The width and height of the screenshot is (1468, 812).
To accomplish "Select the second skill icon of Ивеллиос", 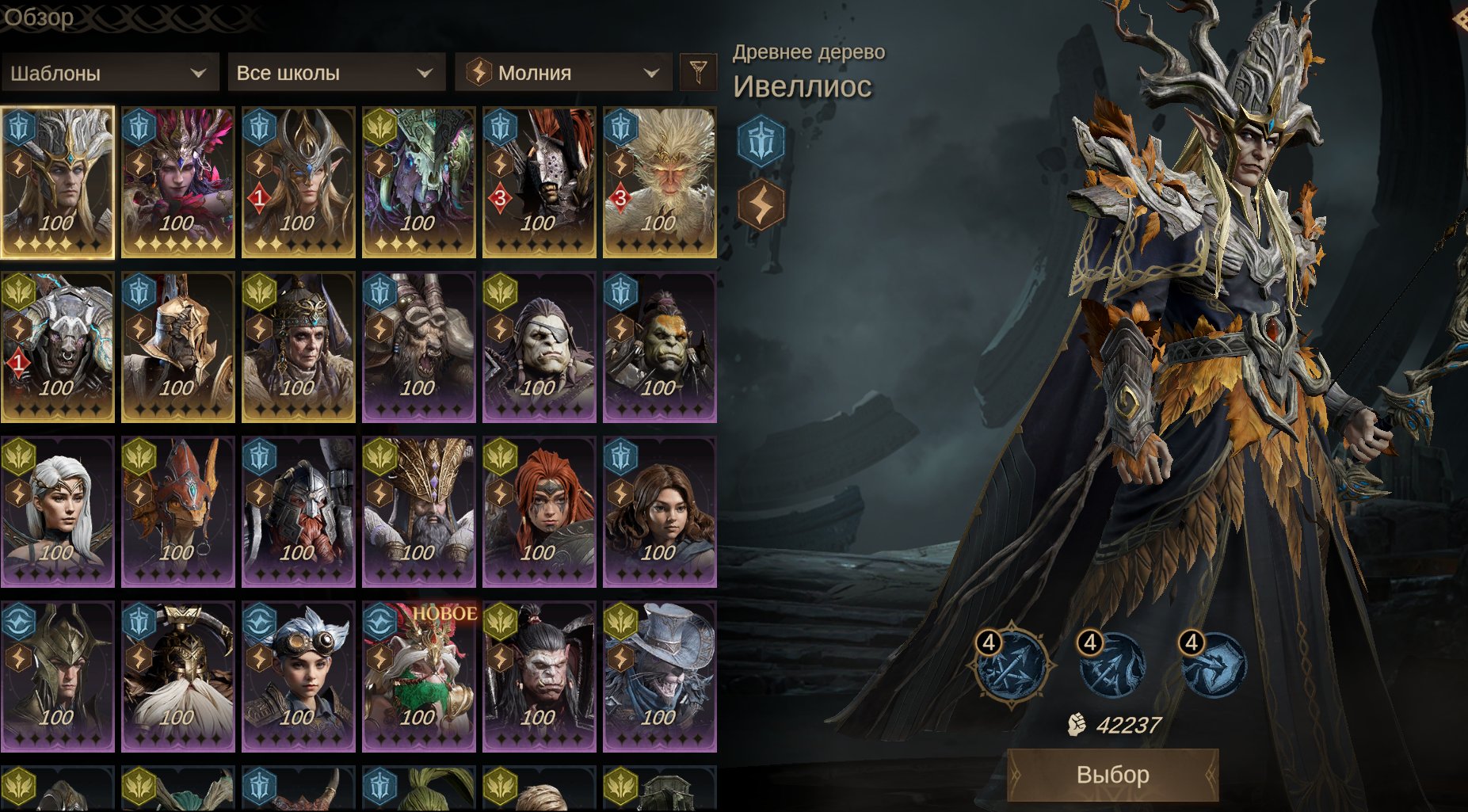I will click(1111, 665).
